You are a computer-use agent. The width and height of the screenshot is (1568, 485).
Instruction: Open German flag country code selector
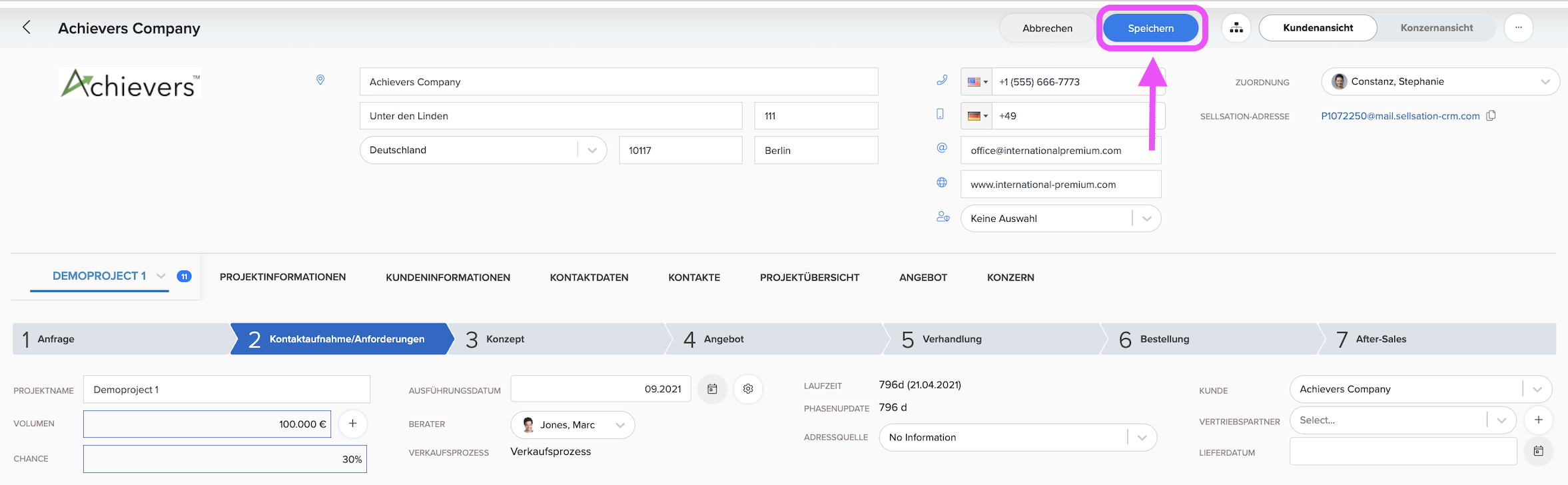coord(977,116)
